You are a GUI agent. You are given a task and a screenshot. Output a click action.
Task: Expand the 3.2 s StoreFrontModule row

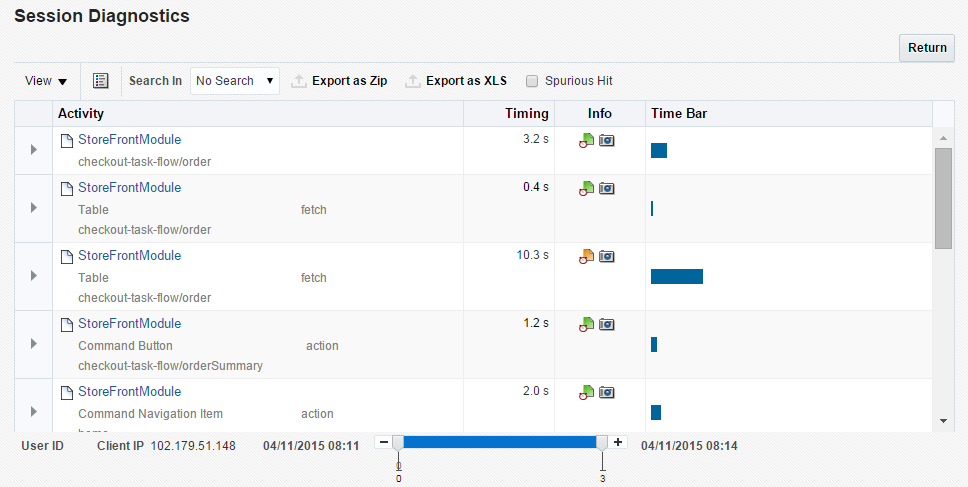(34, 149)
